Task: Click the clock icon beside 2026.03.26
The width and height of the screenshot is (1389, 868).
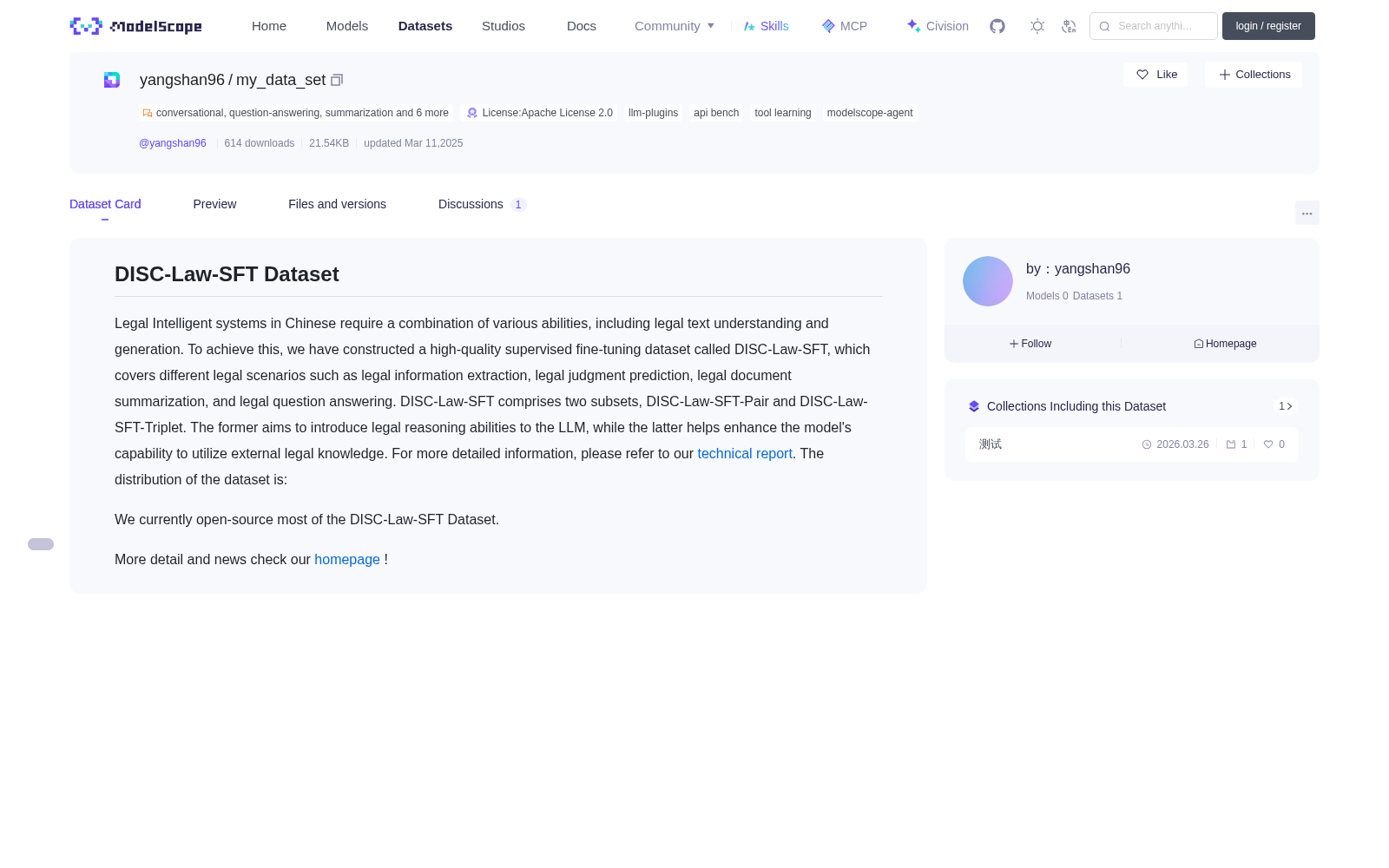Action: point(1147,444)
